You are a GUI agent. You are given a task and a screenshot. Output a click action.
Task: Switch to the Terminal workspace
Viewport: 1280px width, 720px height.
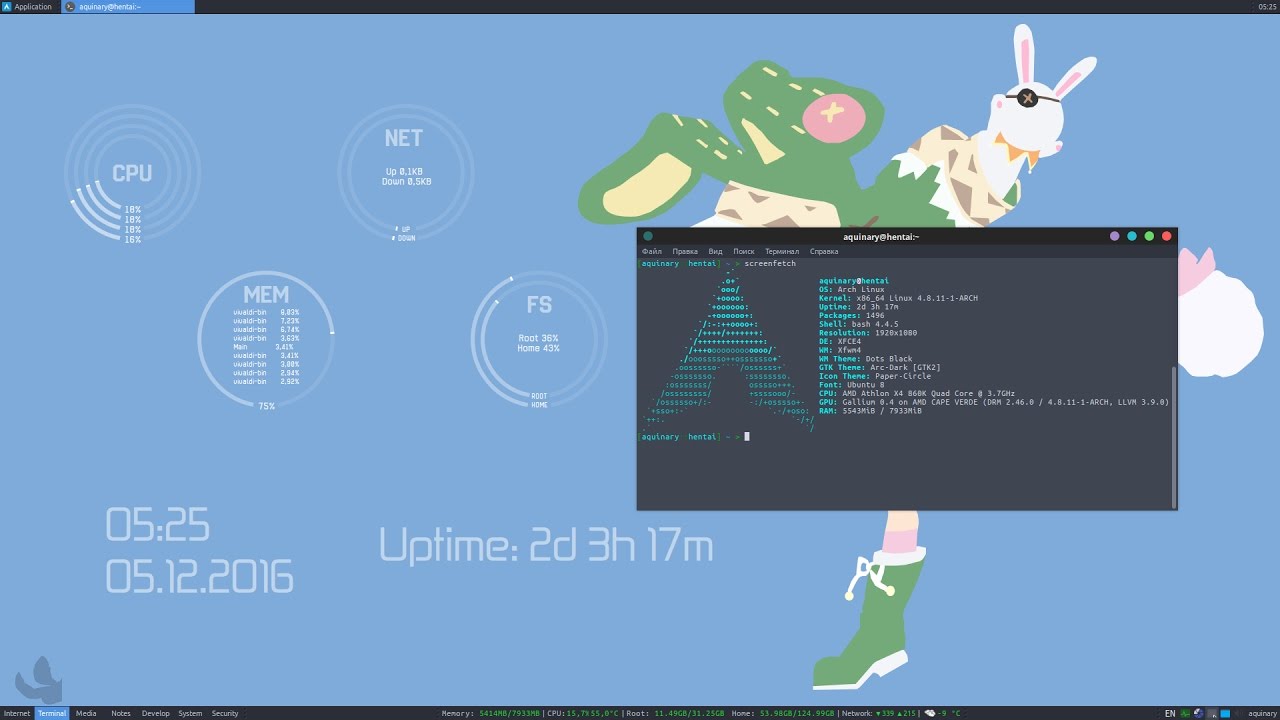tap(52, 713)
